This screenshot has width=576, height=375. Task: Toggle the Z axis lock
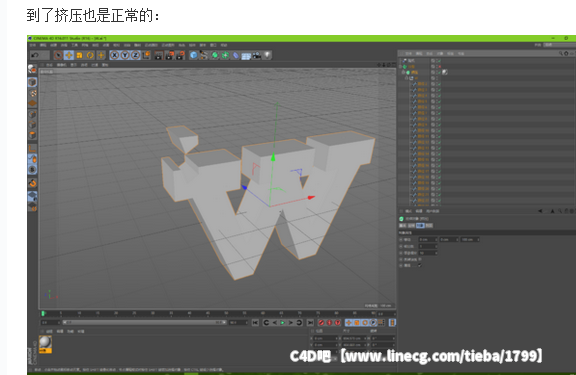coord(136,55)
